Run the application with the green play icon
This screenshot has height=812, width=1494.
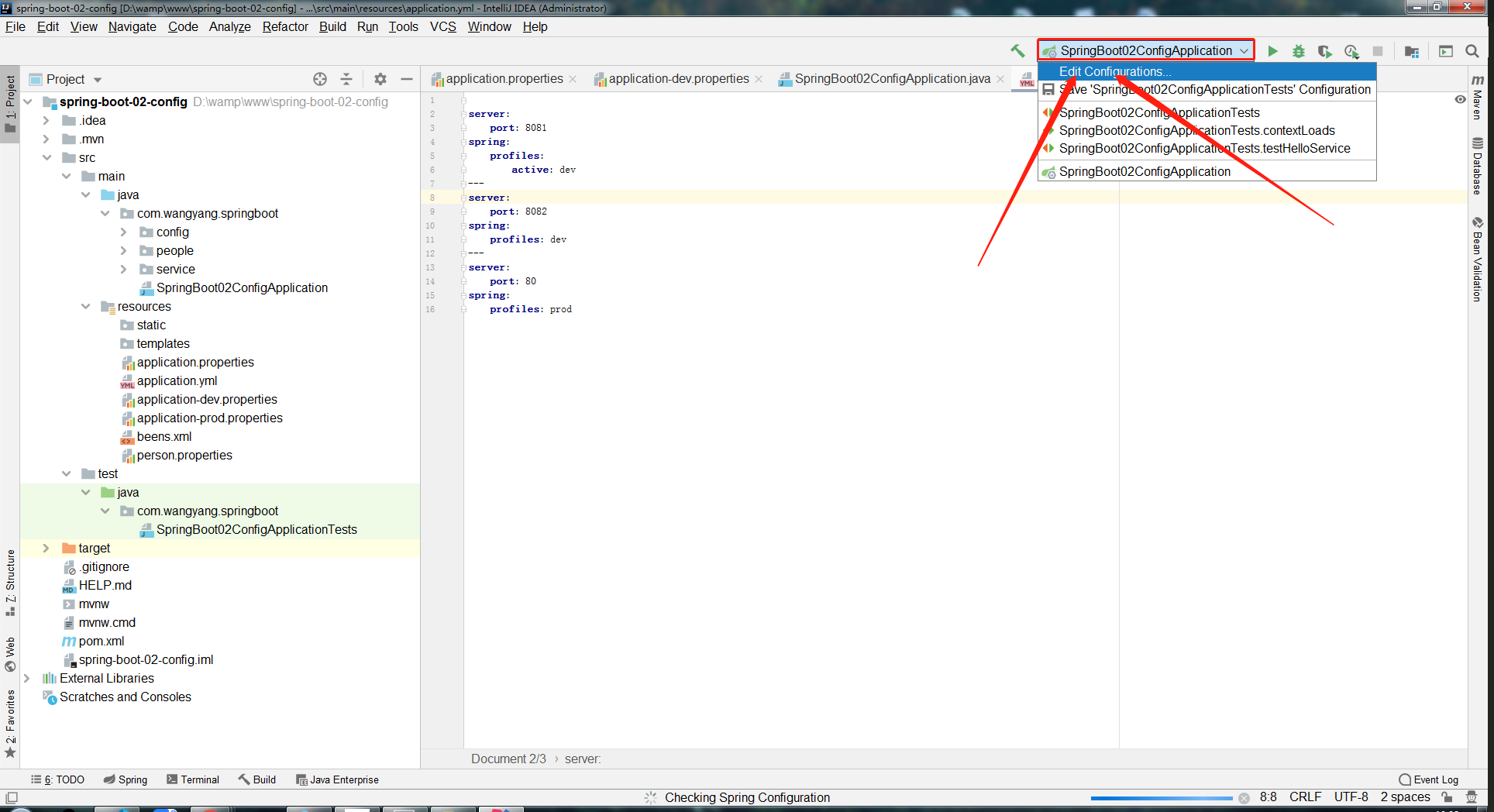pos(1272,51)
